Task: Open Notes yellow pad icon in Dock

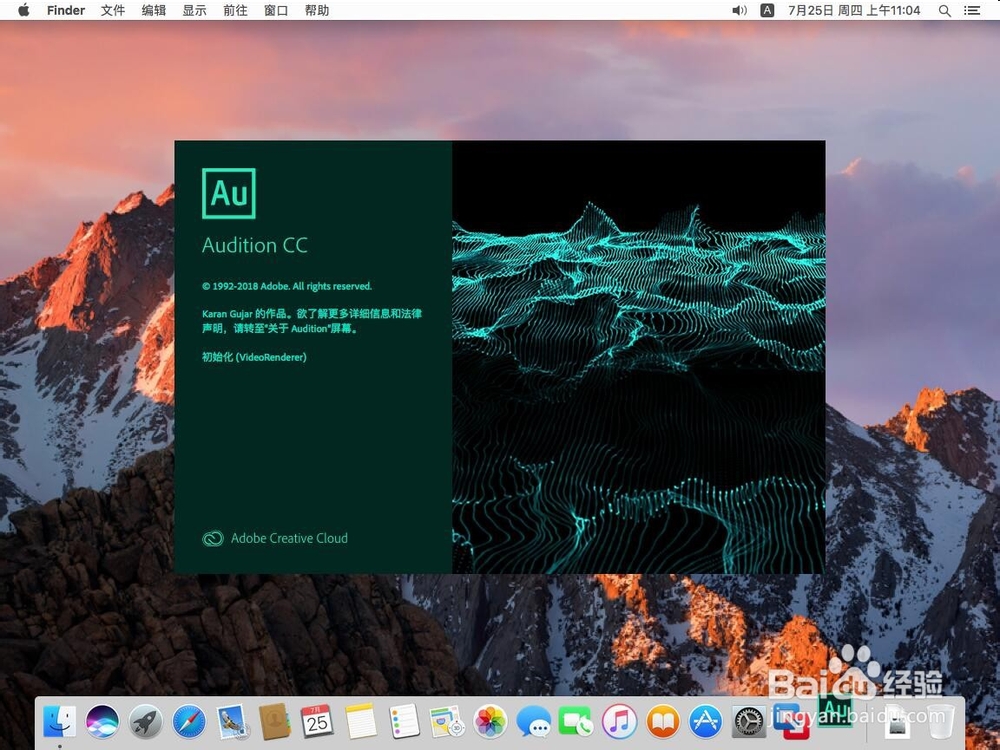Action: click(x=361, y=722)
